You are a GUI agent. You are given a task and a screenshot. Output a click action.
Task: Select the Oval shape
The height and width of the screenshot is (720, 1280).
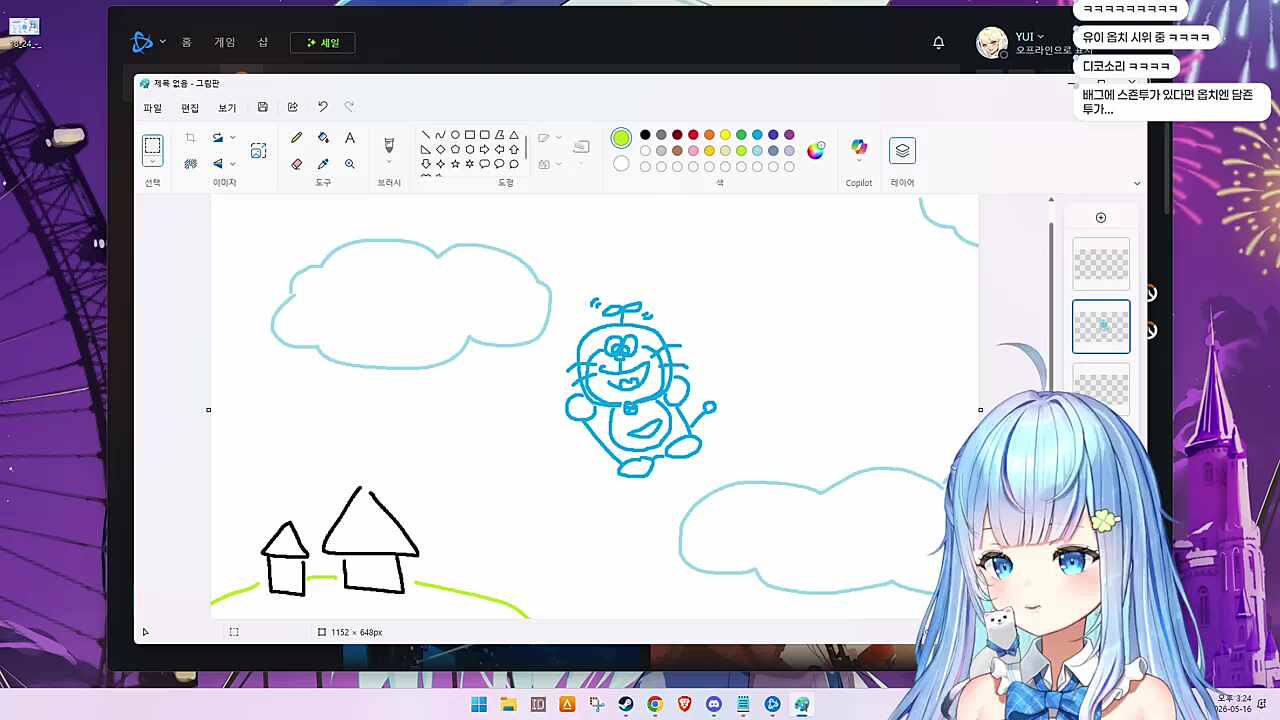455,135
